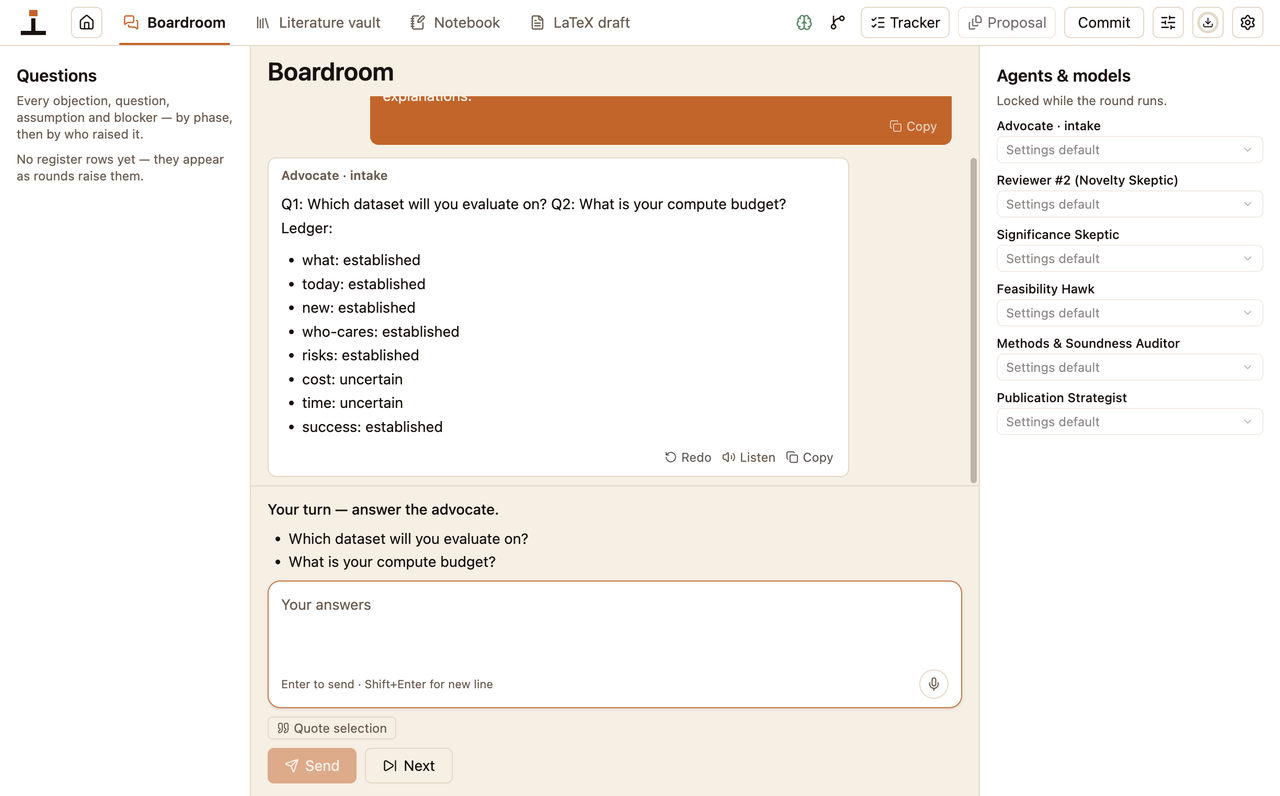This screenshot has height=796, width=1280.
Task: Click the Agents & models heading
Action: point(1064,76)
